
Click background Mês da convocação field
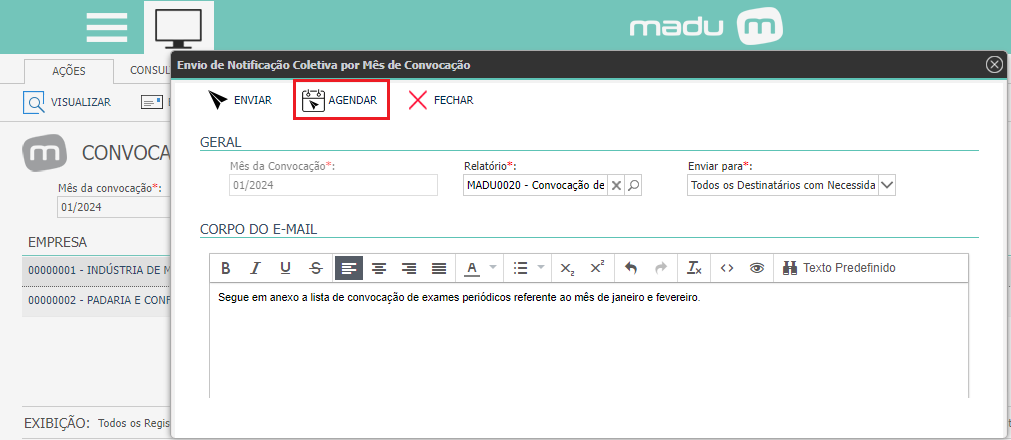pos(113,208)
